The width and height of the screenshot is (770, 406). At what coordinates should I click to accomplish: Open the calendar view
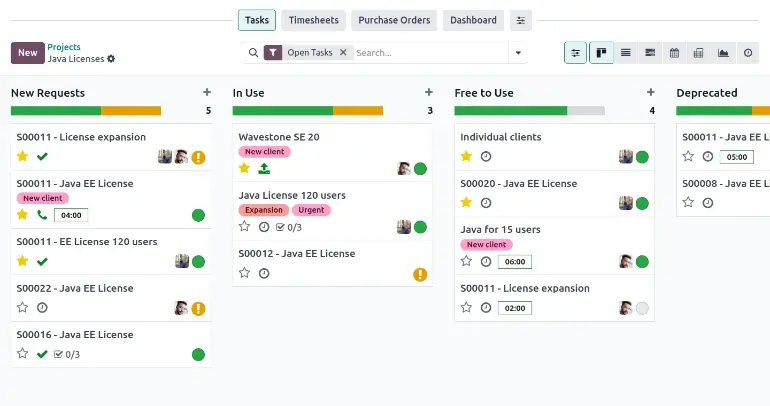coord(674,53)
